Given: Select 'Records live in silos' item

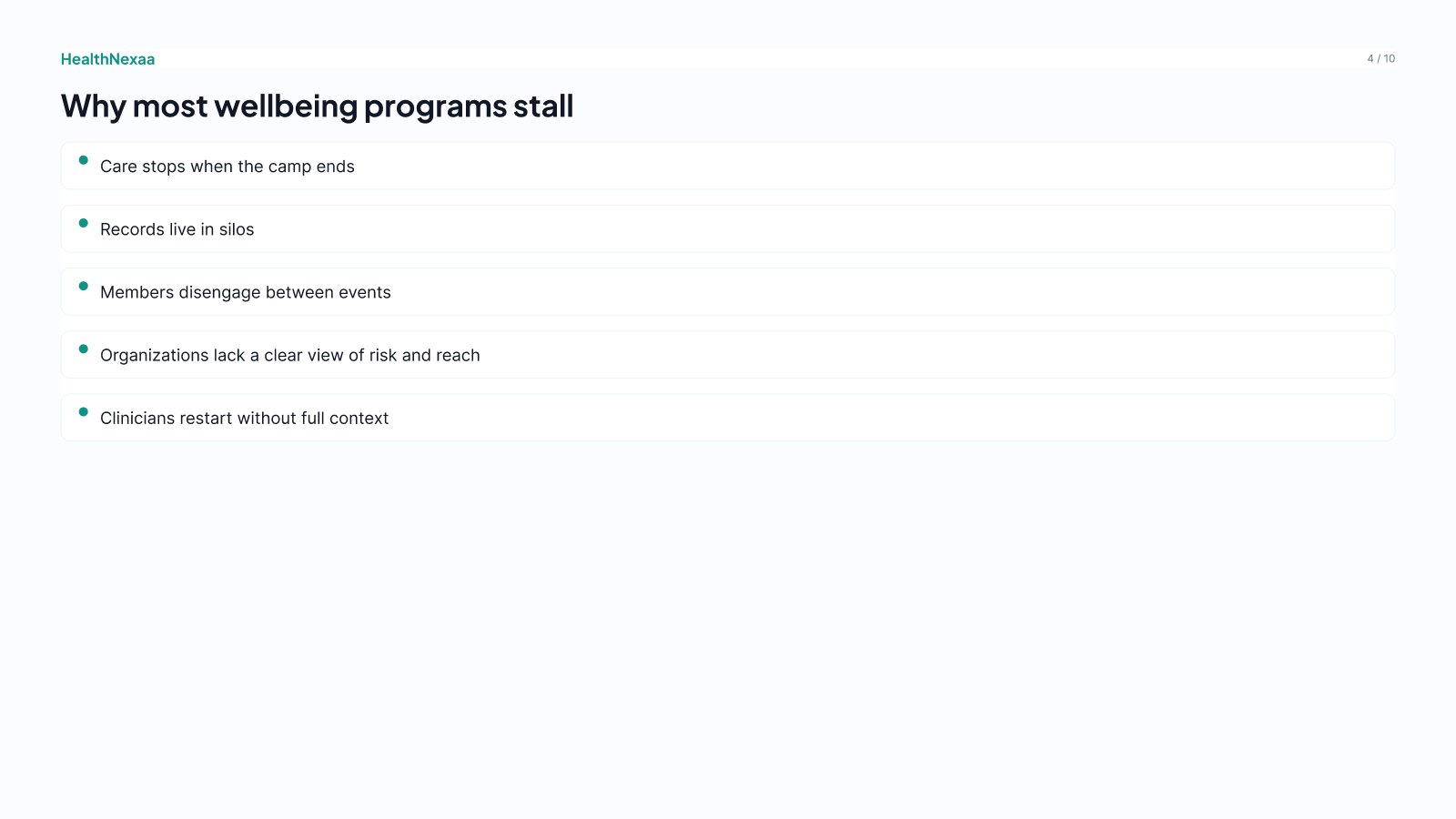Looking at the screenshot, I should (728, 228).
